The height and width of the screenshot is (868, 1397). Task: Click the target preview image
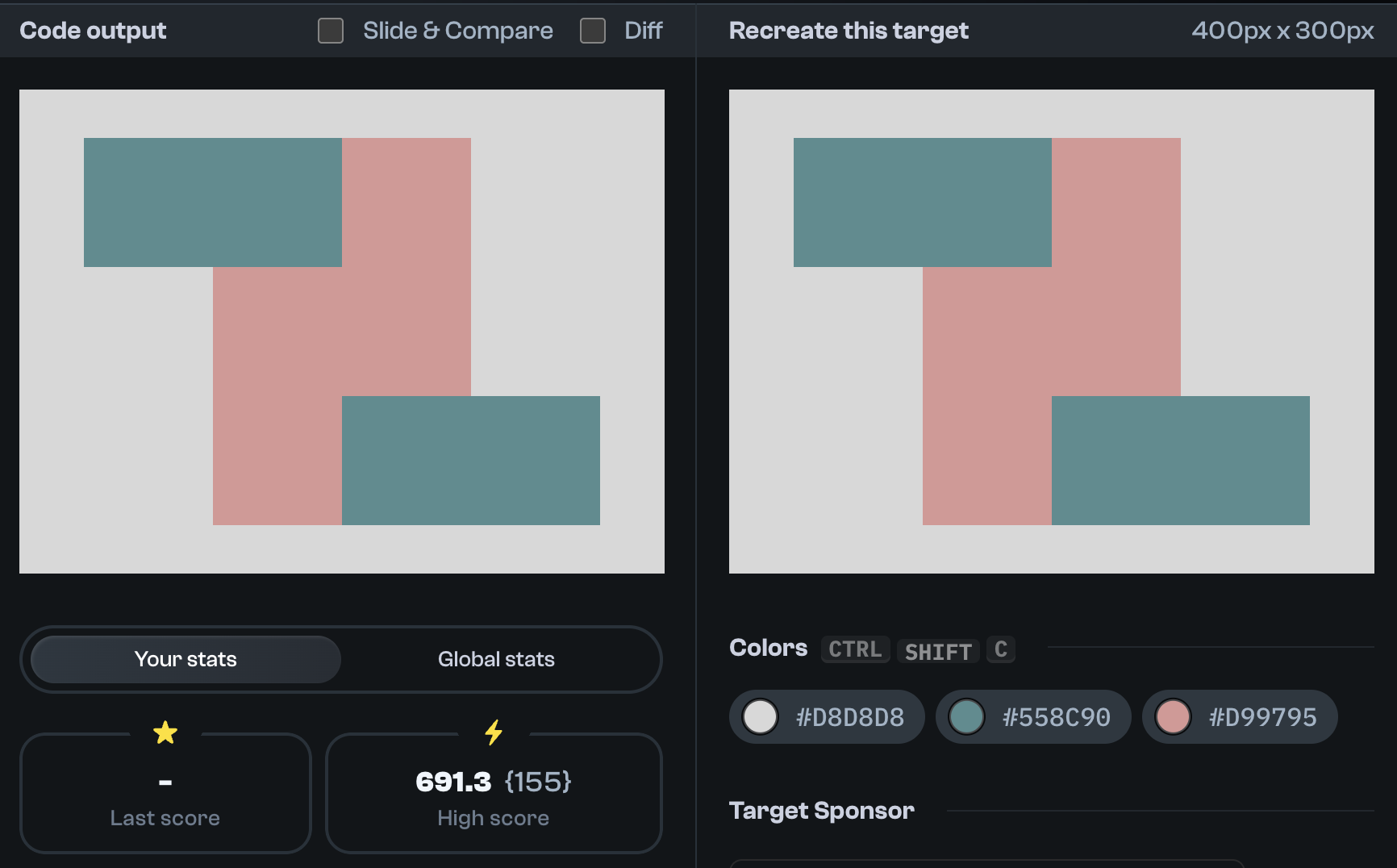1051,331
